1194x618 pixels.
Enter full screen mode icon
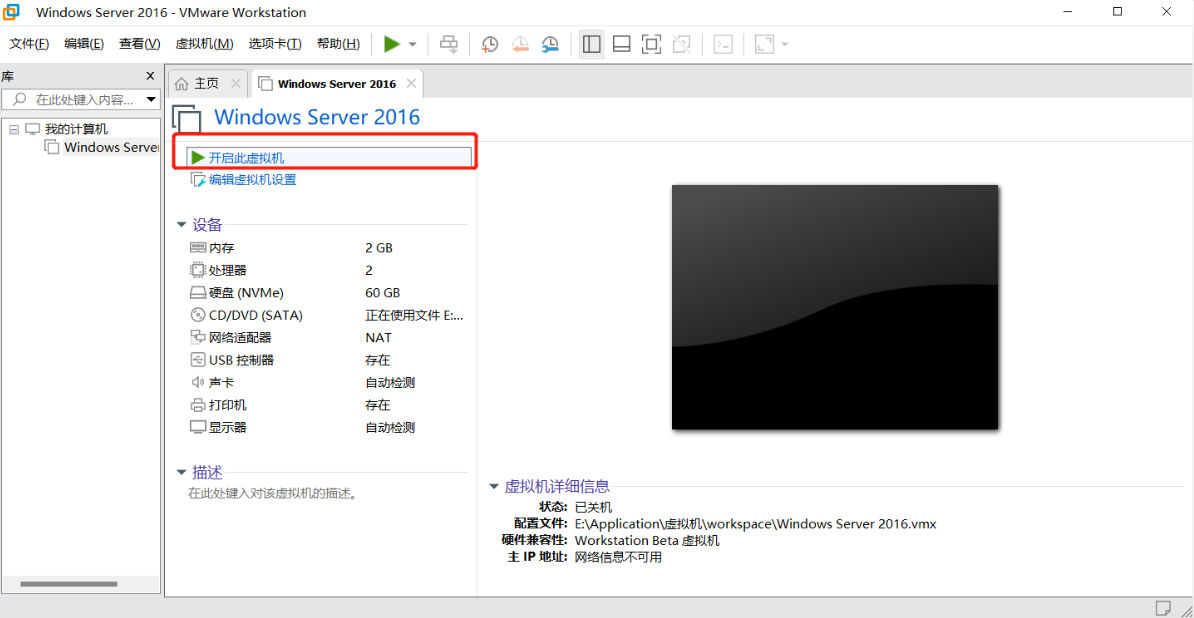[x=651, y=44]
